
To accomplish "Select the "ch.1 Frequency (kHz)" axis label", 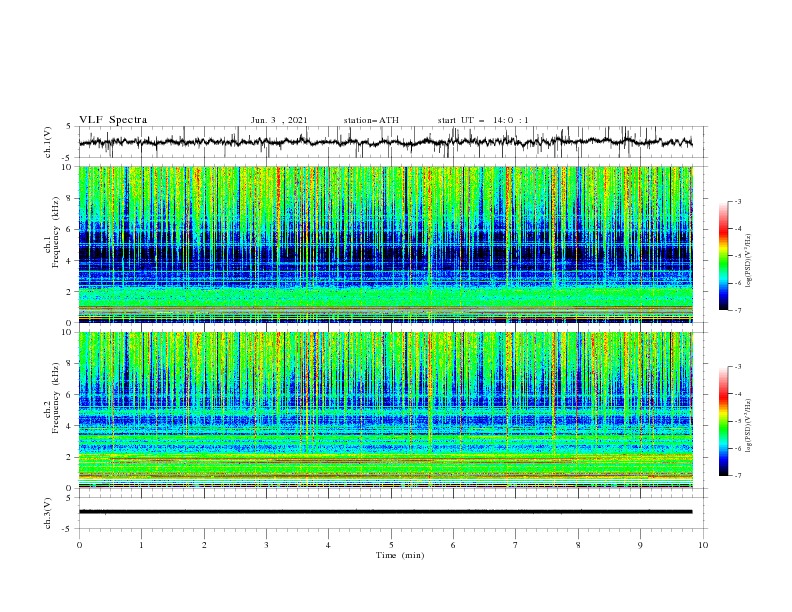I will [x=52, y=230].
